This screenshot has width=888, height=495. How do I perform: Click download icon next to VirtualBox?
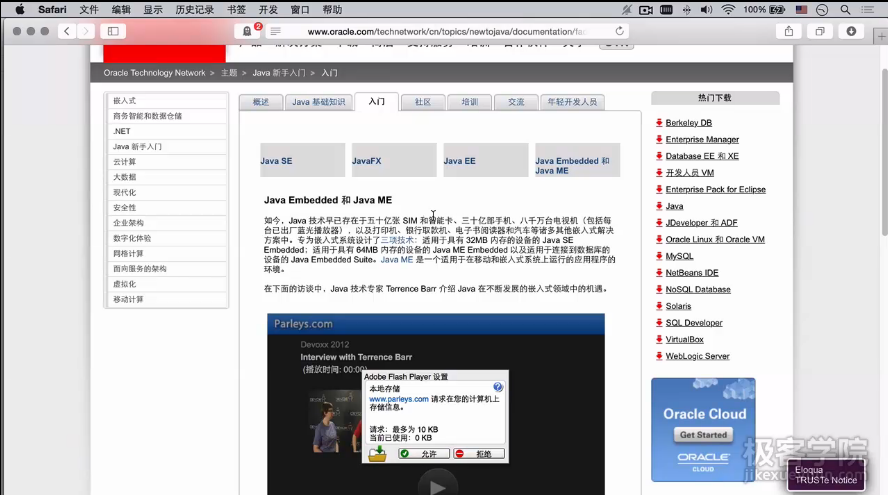pyautogui.click(x=659, y=339)
